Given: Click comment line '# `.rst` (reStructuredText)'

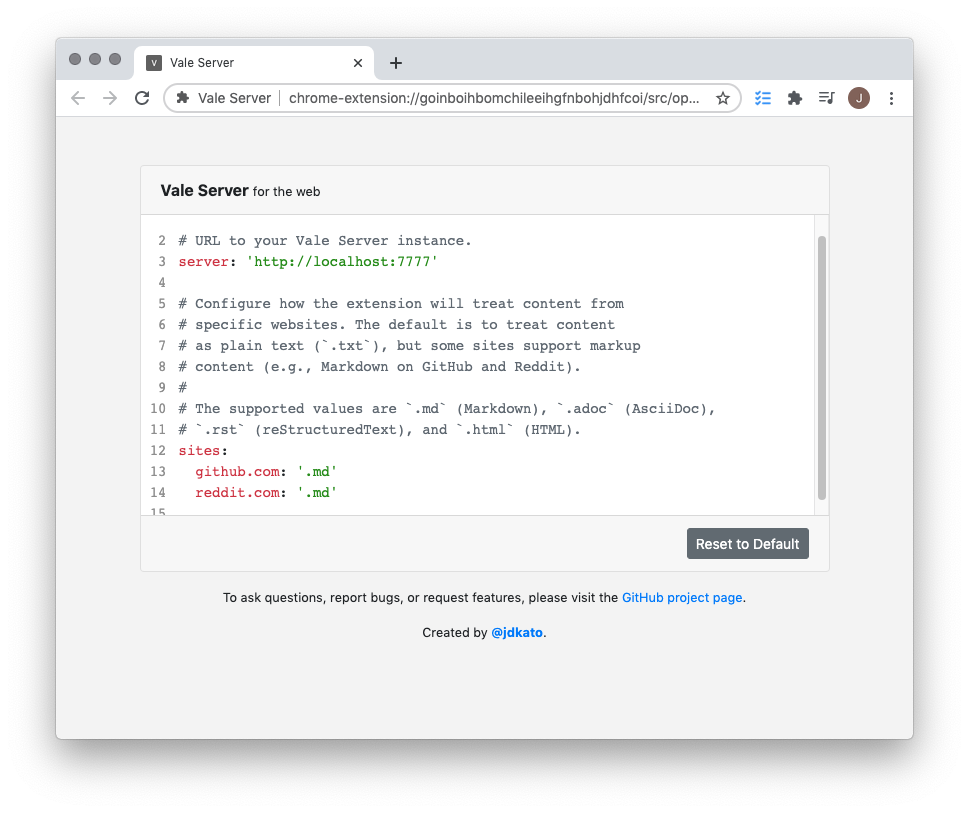Looking at the screenshot, I should [x=379, y=429].
